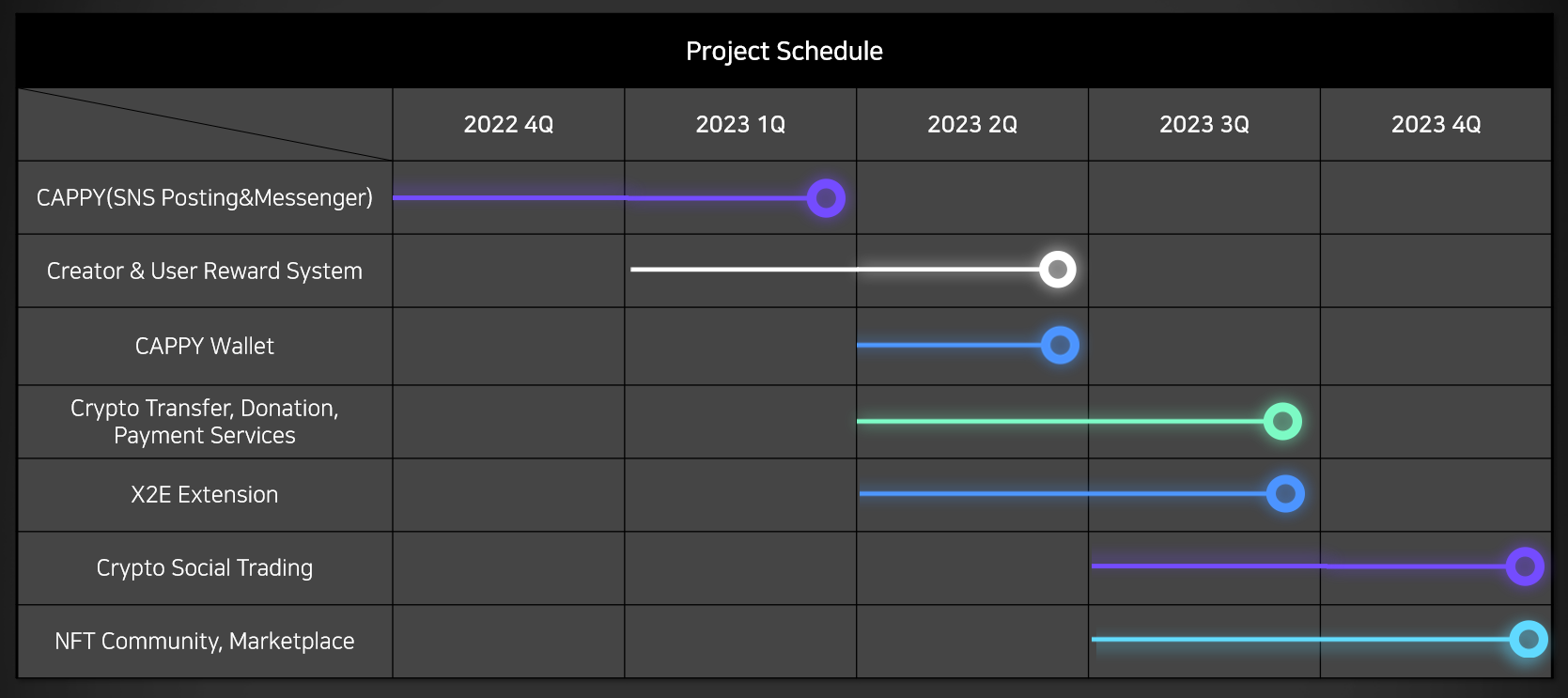The width and height of the screenshot is (1568, 698).
Task: Click the Creator & User Reward white end marker
Action: coord(1058,270)
